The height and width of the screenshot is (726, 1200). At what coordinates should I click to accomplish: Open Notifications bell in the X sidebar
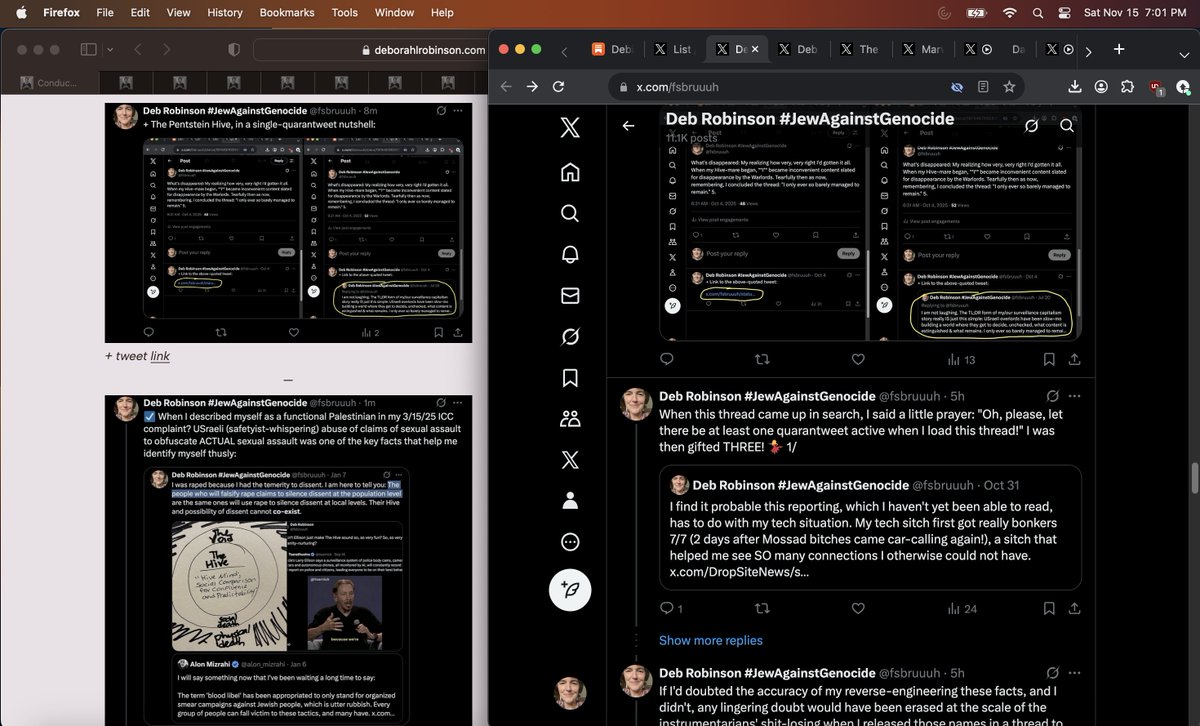(x=570, y=254)
